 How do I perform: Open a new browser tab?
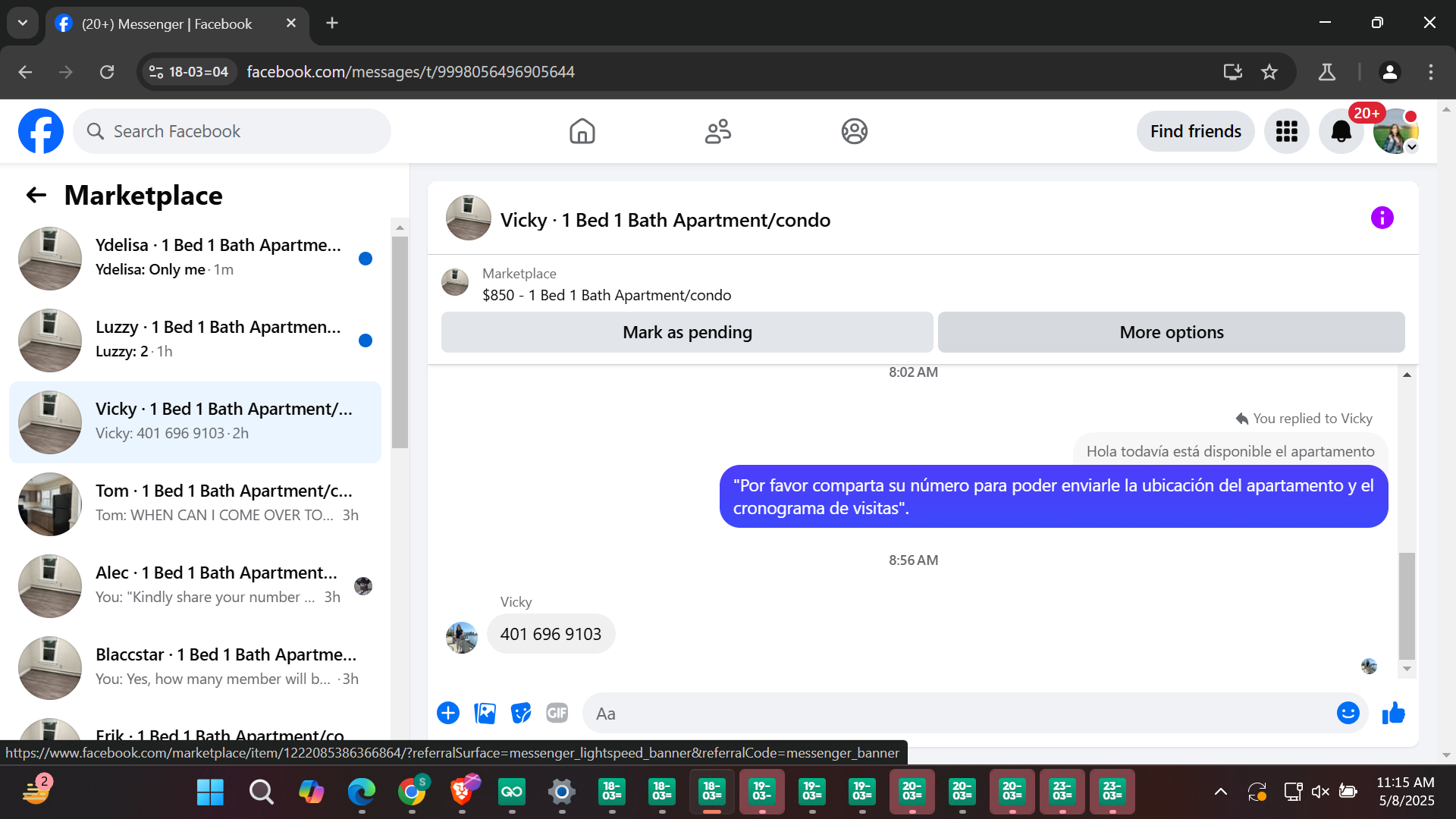pyautogui.click(x=332, y=24)
